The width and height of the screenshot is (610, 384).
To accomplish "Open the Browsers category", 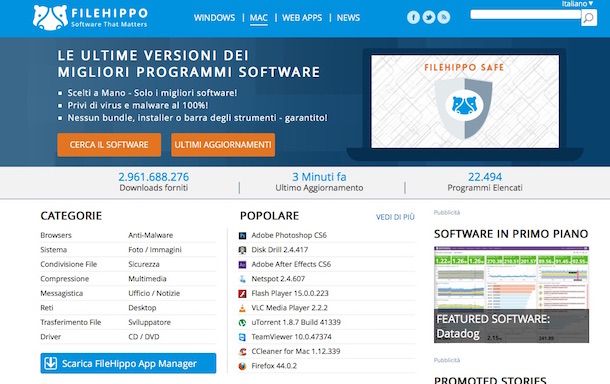I will pyautogui.click(x=56, y=235).
